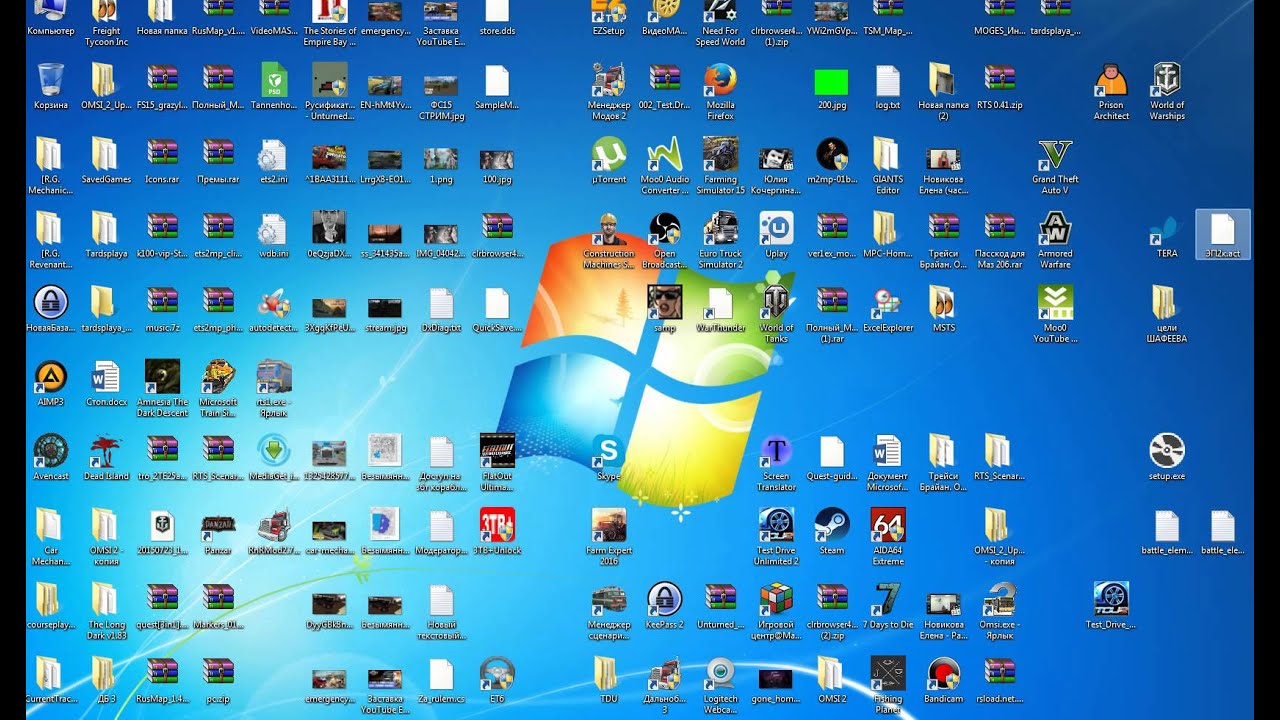Select the highlighted ЭП2к.act file
This screenshot has width=1280, height=720.
coord(1223,235)
